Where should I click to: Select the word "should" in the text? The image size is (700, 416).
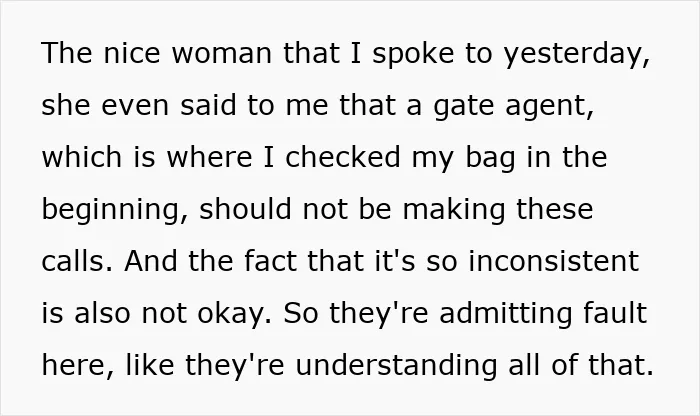tap(245, 208)
